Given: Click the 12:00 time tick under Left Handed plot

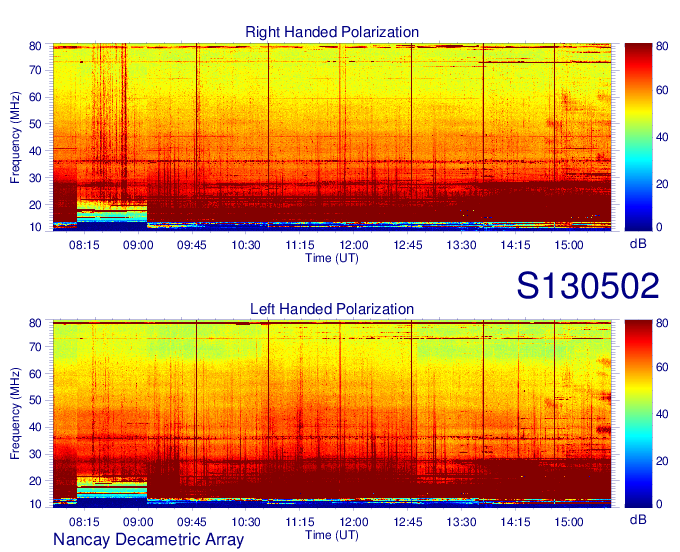Looking at the screenshot, I should point(354,522).
